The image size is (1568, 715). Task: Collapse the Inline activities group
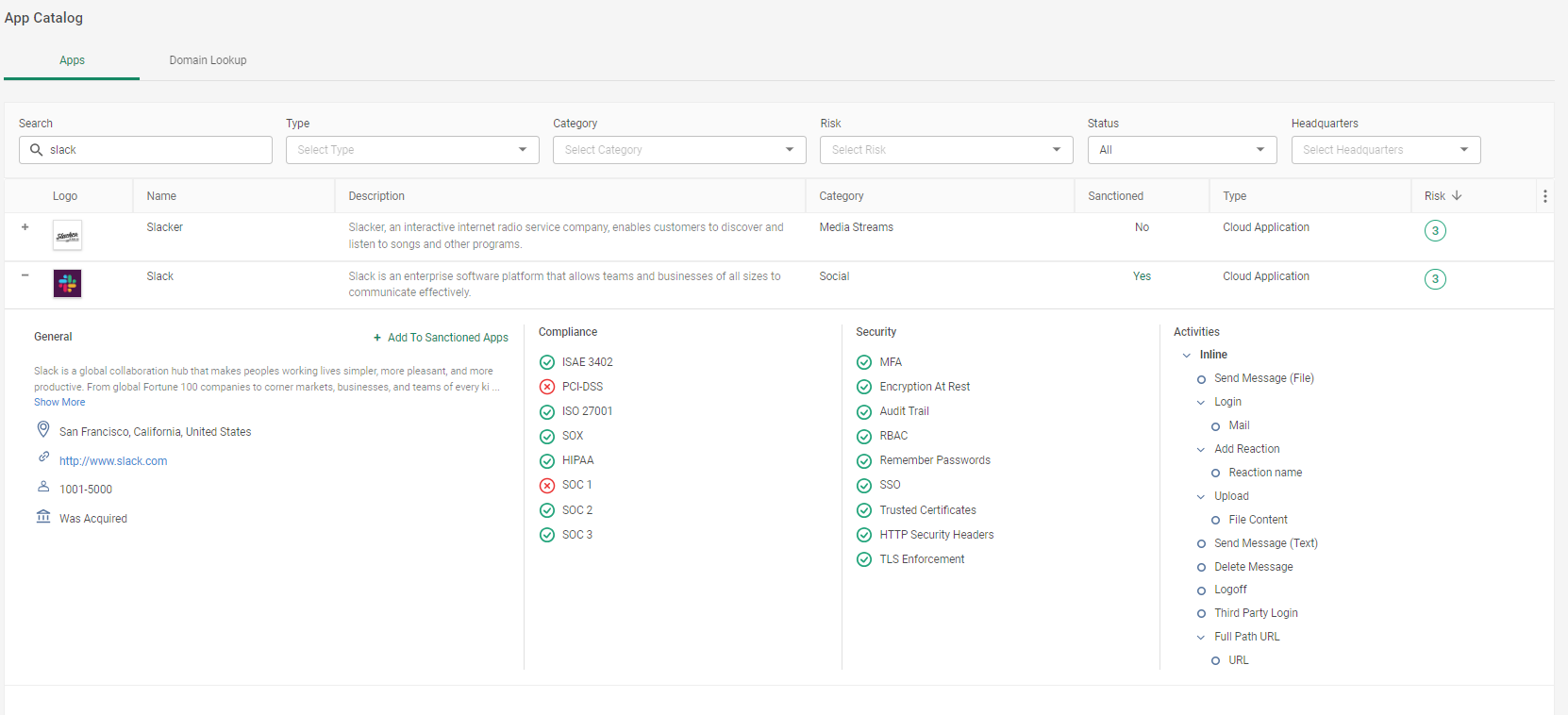(1187, 356)
